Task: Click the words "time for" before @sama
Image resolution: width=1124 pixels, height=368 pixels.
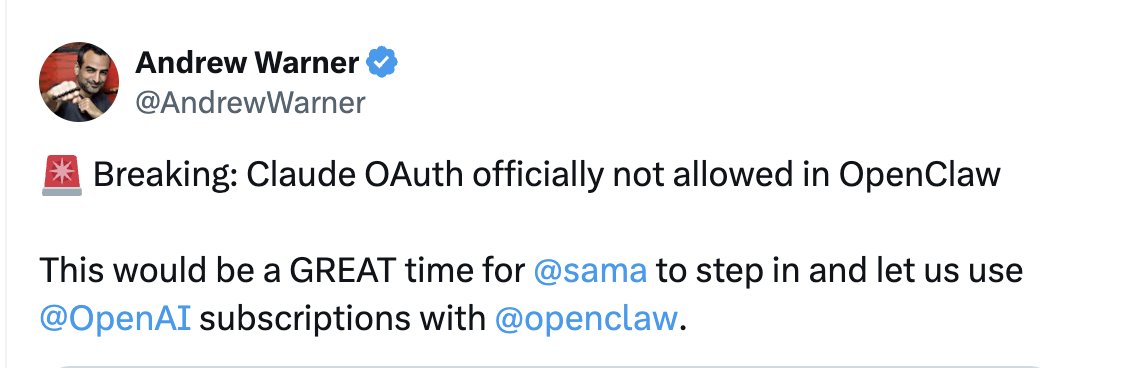Action: click(x=465, y=270)
